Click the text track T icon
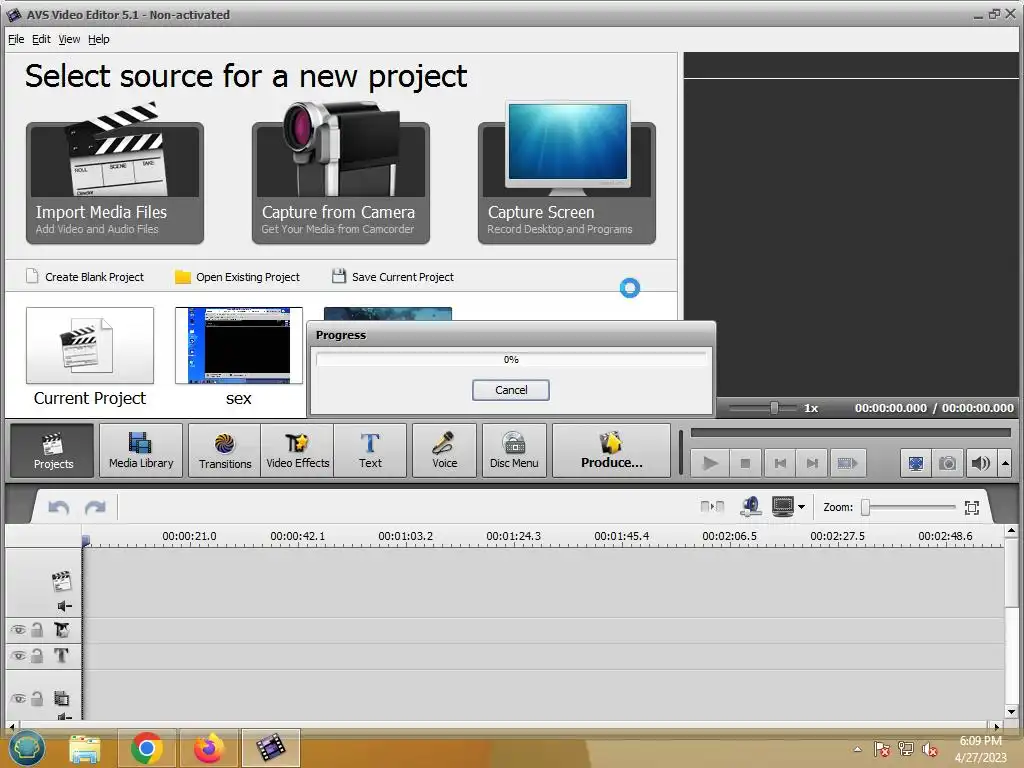 (x=61, y=655)
